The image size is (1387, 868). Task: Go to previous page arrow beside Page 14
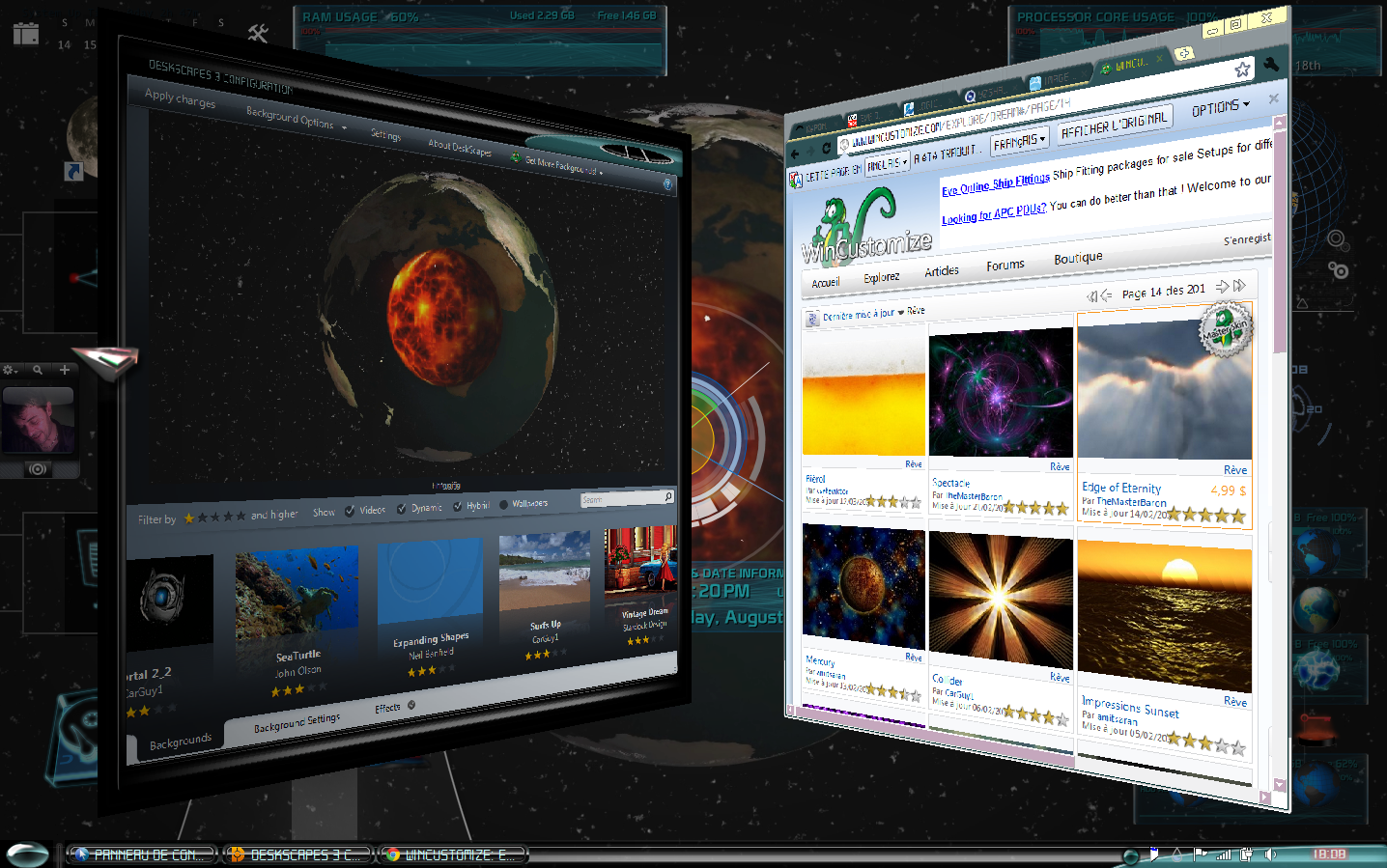(1107, 295)
